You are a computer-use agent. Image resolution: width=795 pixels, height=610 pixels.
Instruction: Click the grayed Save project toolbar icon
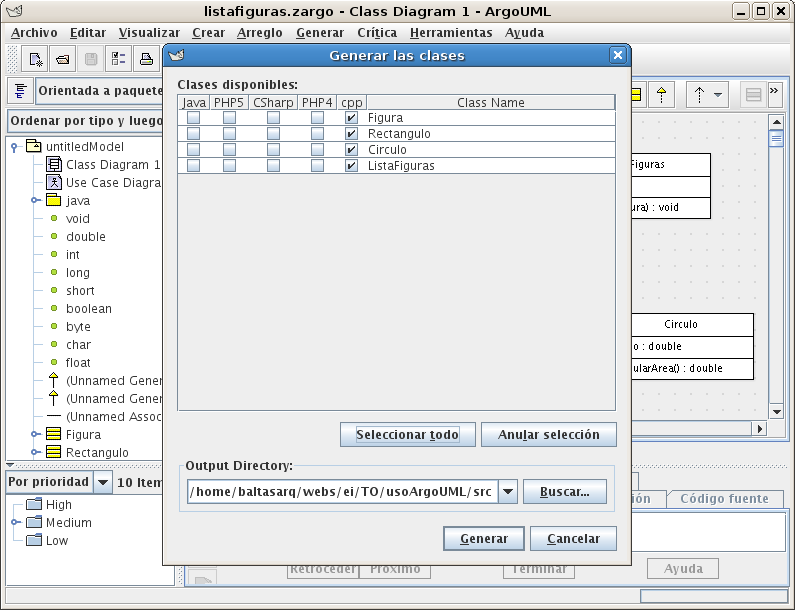tap(91, 59)
